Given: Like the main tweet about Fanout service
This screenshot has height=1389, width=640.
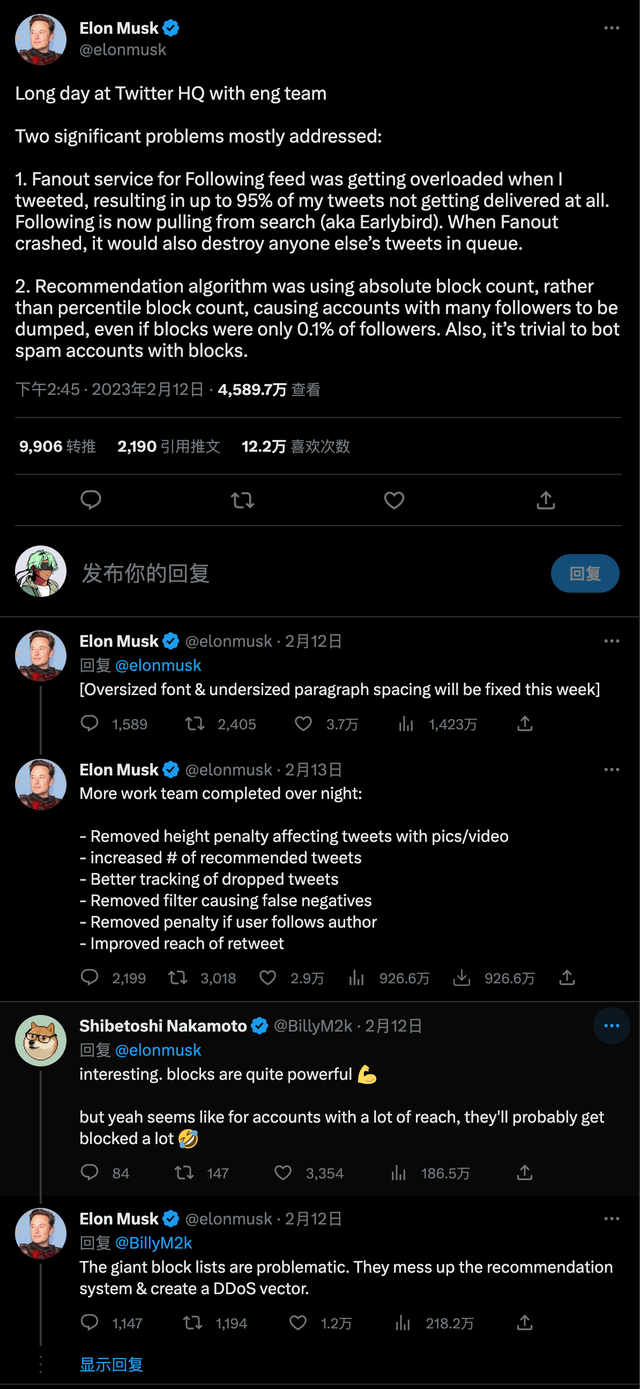Looking at the screenshot, I should pos(394,500).
